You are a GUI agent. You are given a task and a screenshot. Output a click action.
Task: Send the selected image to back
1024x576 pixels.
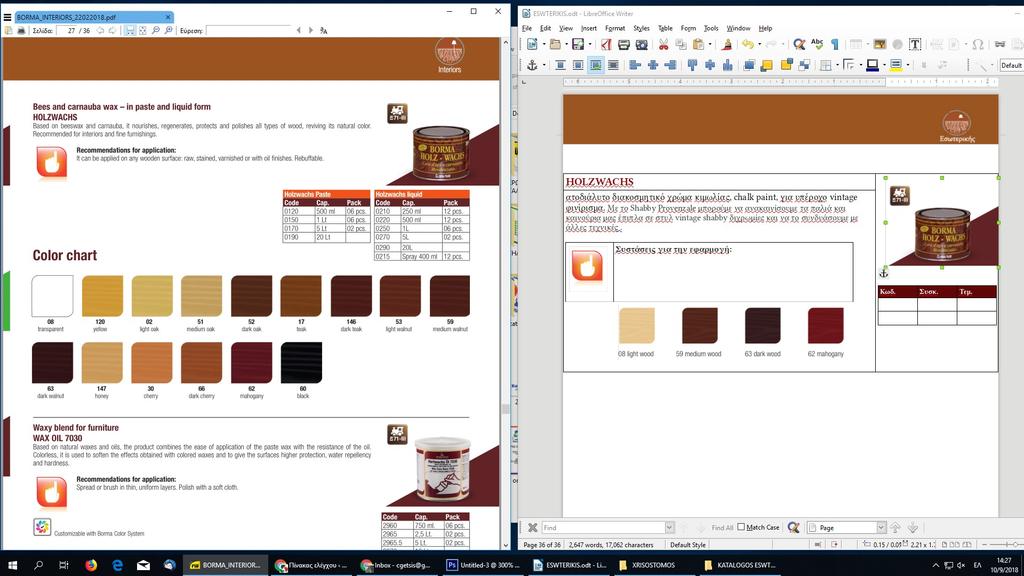click(x=804, y=65)
